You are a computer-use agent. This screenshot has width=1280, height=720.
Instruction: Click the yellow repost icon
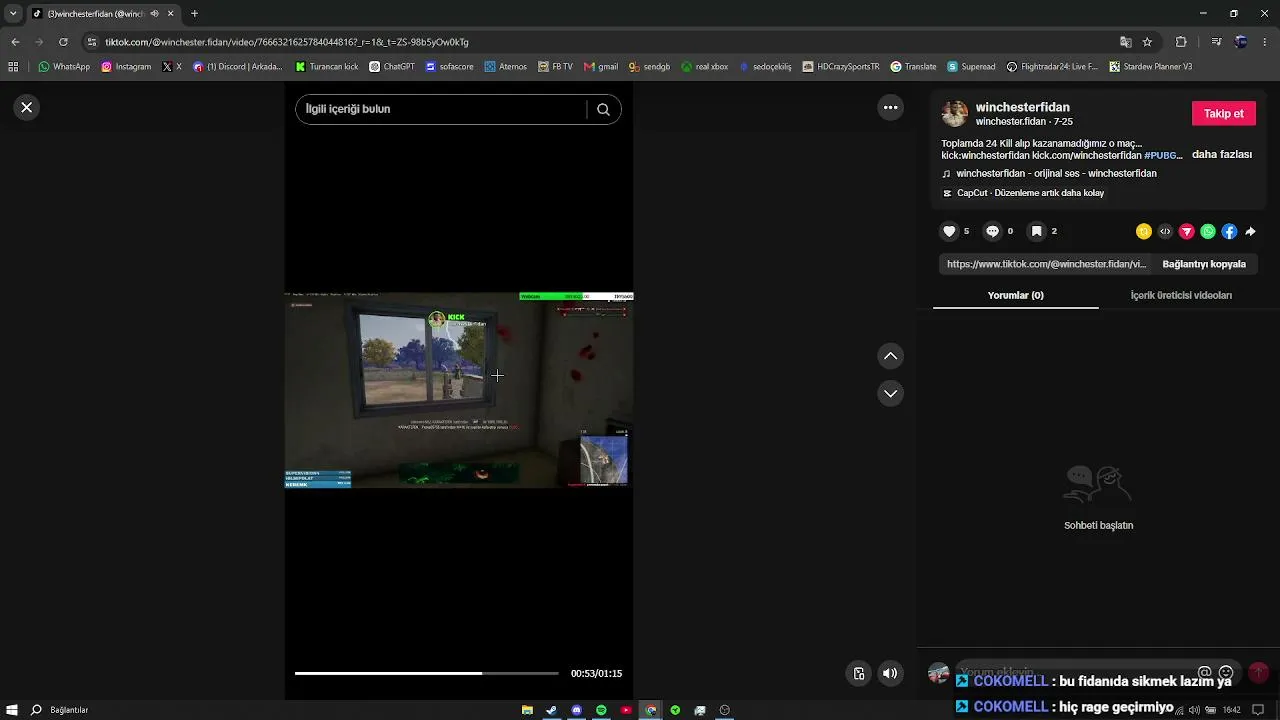point(1144,231)
